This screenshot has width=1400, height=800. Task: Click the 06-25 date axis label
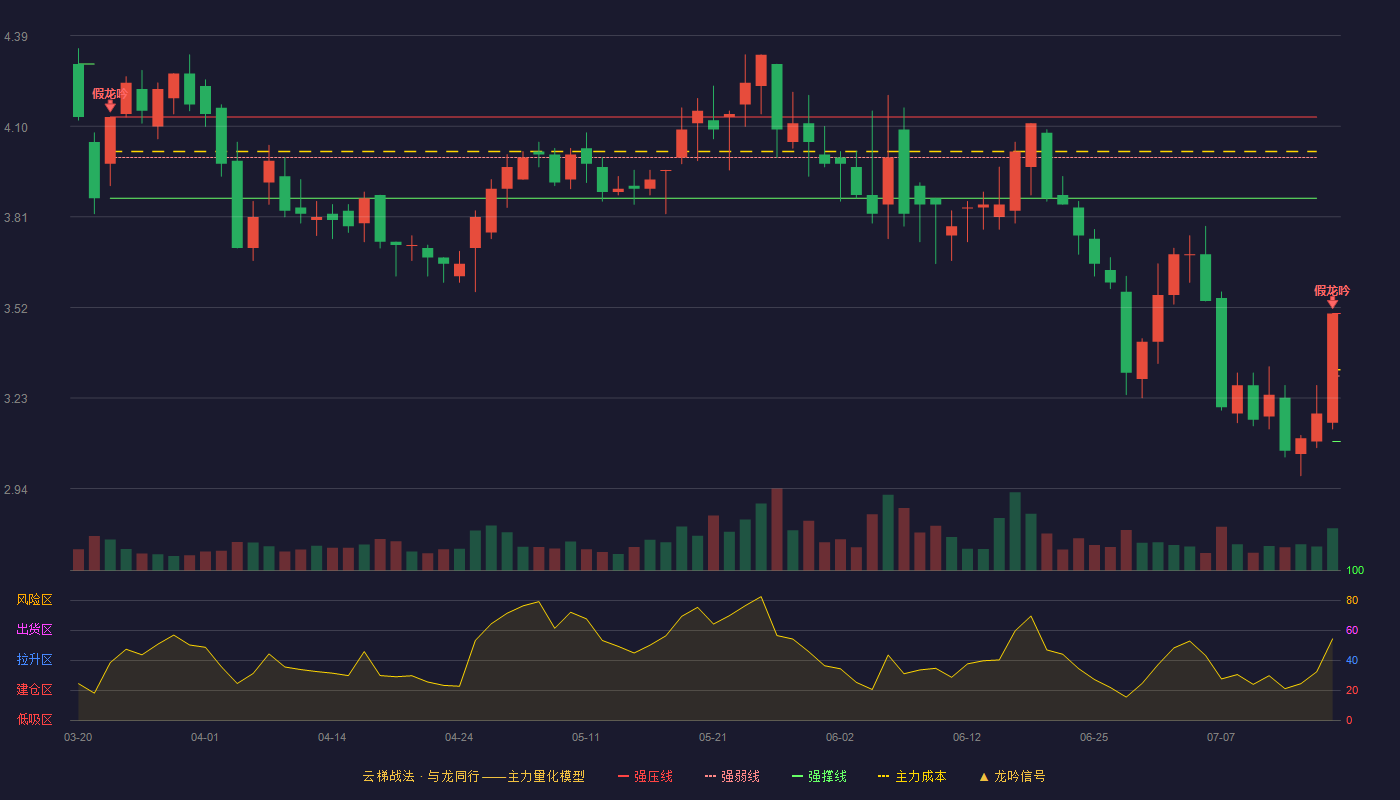1094,737
